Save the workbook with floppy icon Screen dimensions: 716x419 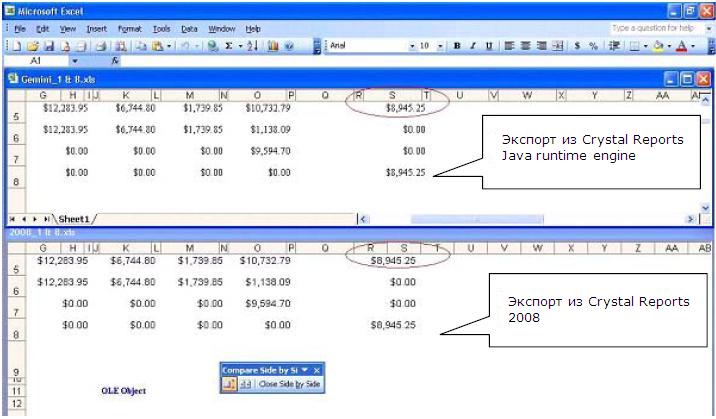point(49,46)
